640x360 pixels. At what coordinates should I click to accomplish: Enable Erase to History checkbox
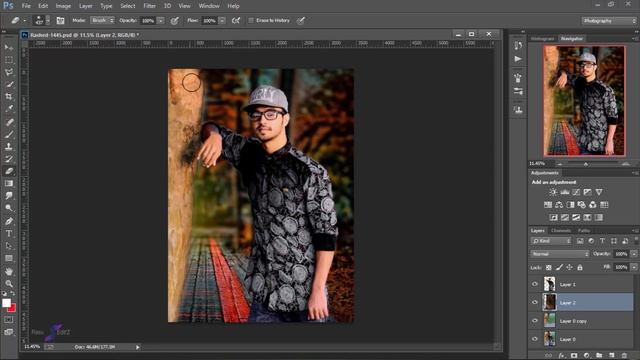click(x=251, y=20)
